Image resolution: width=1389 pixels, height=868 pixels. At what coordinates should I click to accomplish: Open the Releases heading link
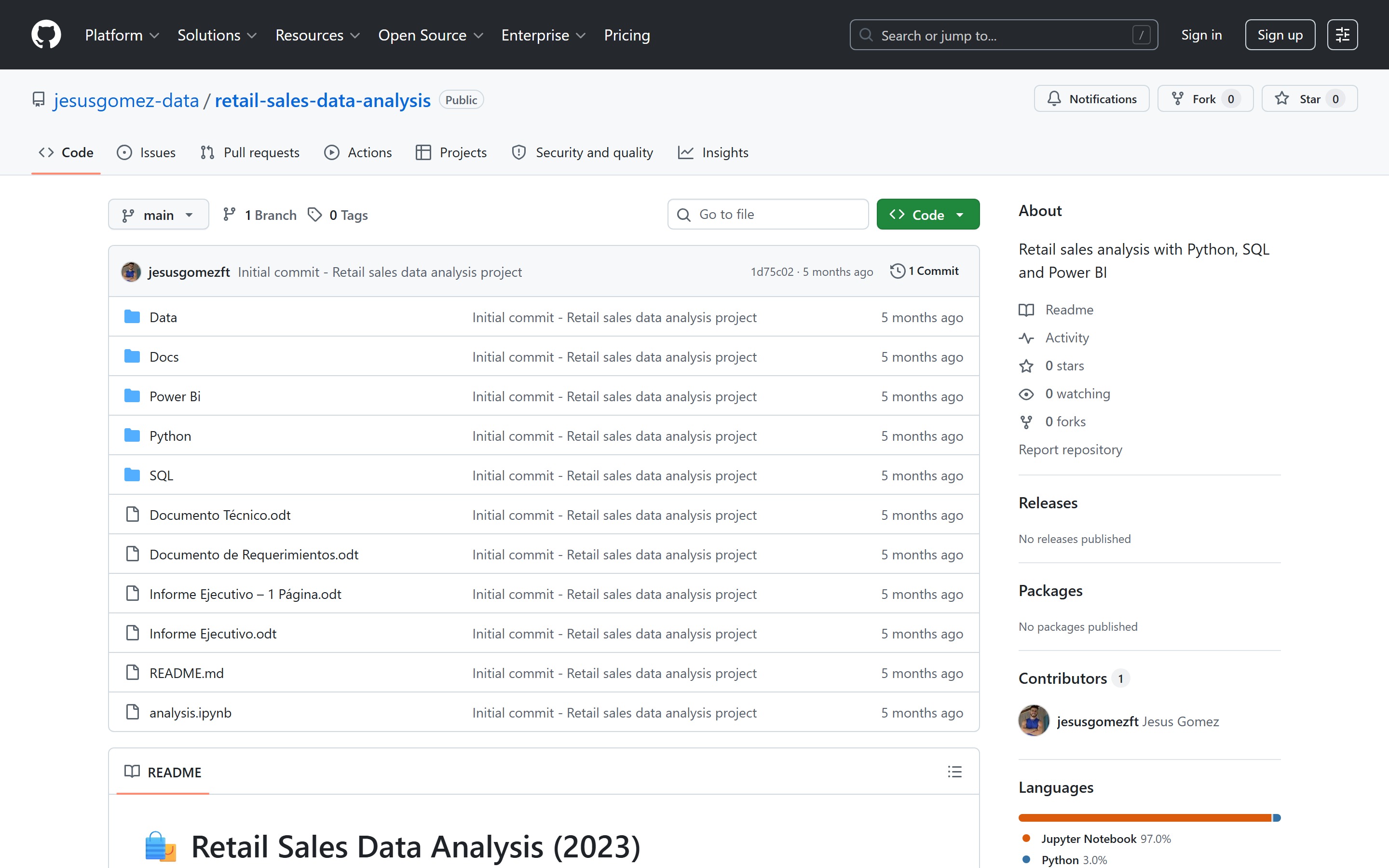(1048, 503)
